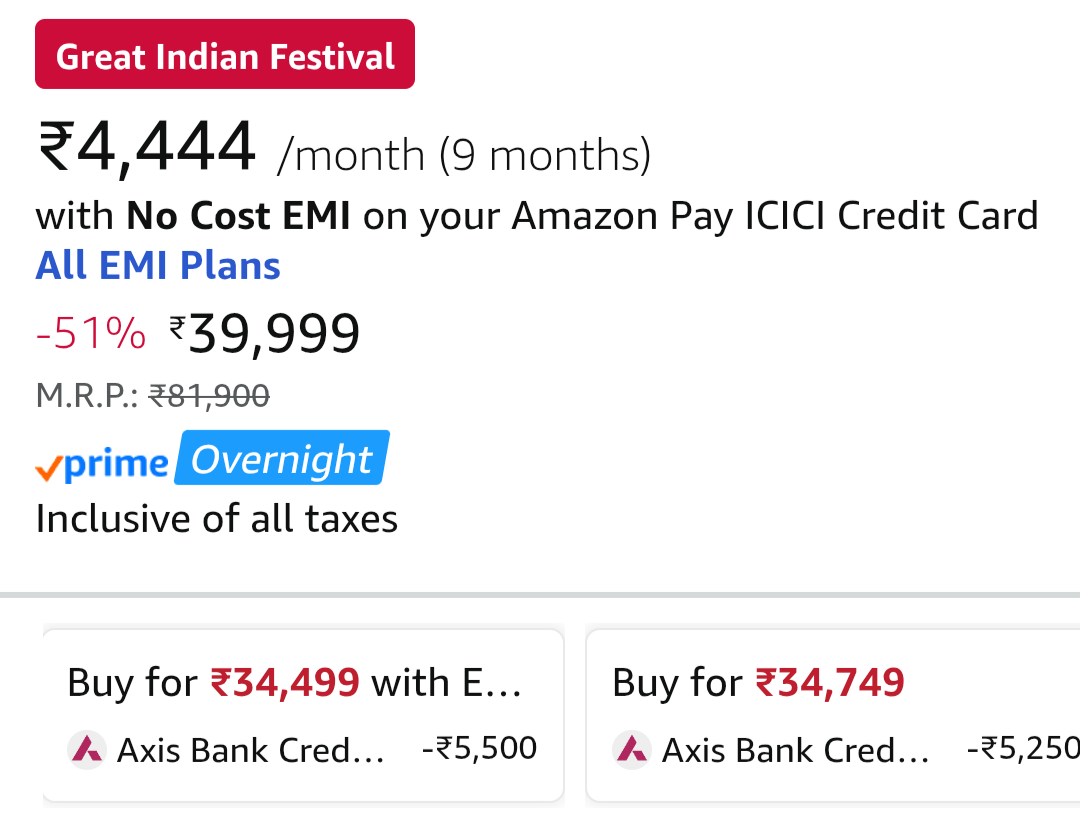The image size is (1080, 818).
Task: Click the Prime logo
Action: [114, 463]
